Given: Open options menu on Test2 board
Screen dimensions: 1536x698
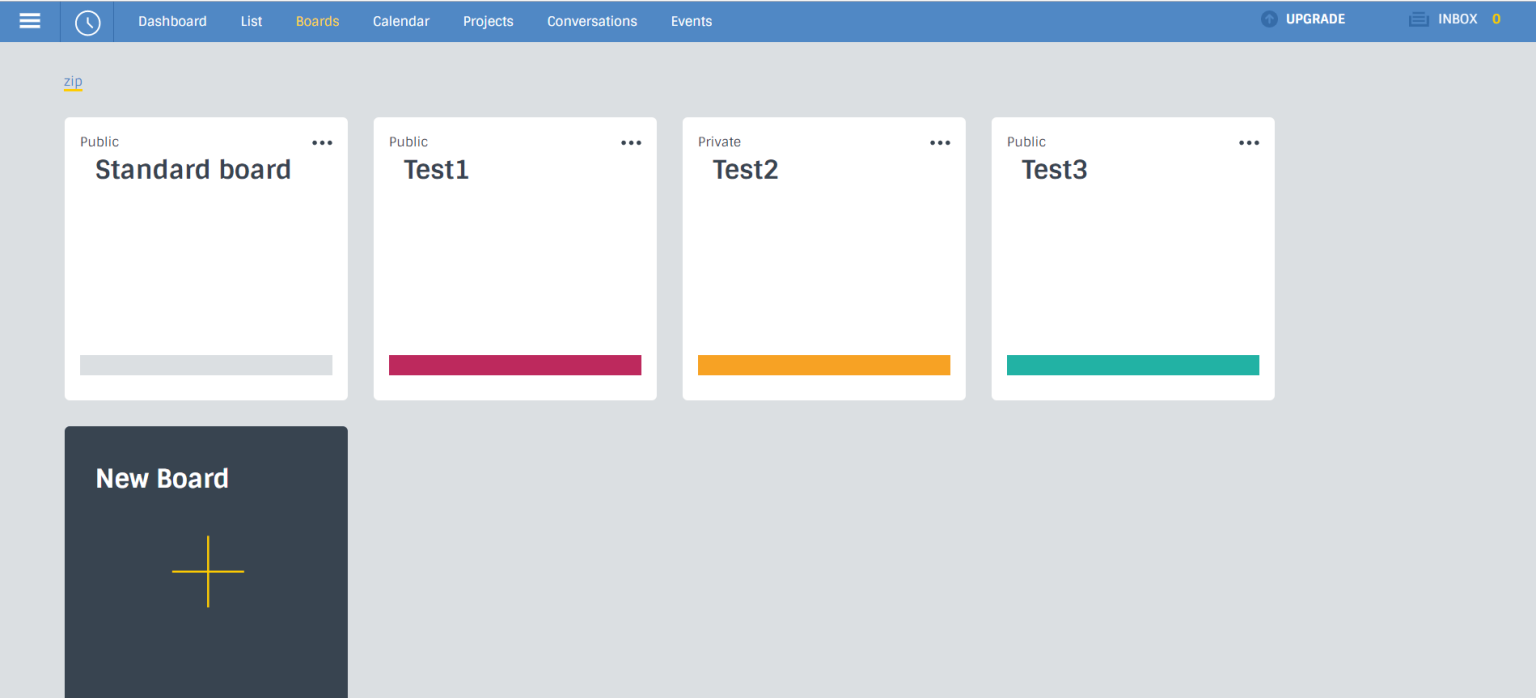Looking at the screenshot, I should (939, 142).
